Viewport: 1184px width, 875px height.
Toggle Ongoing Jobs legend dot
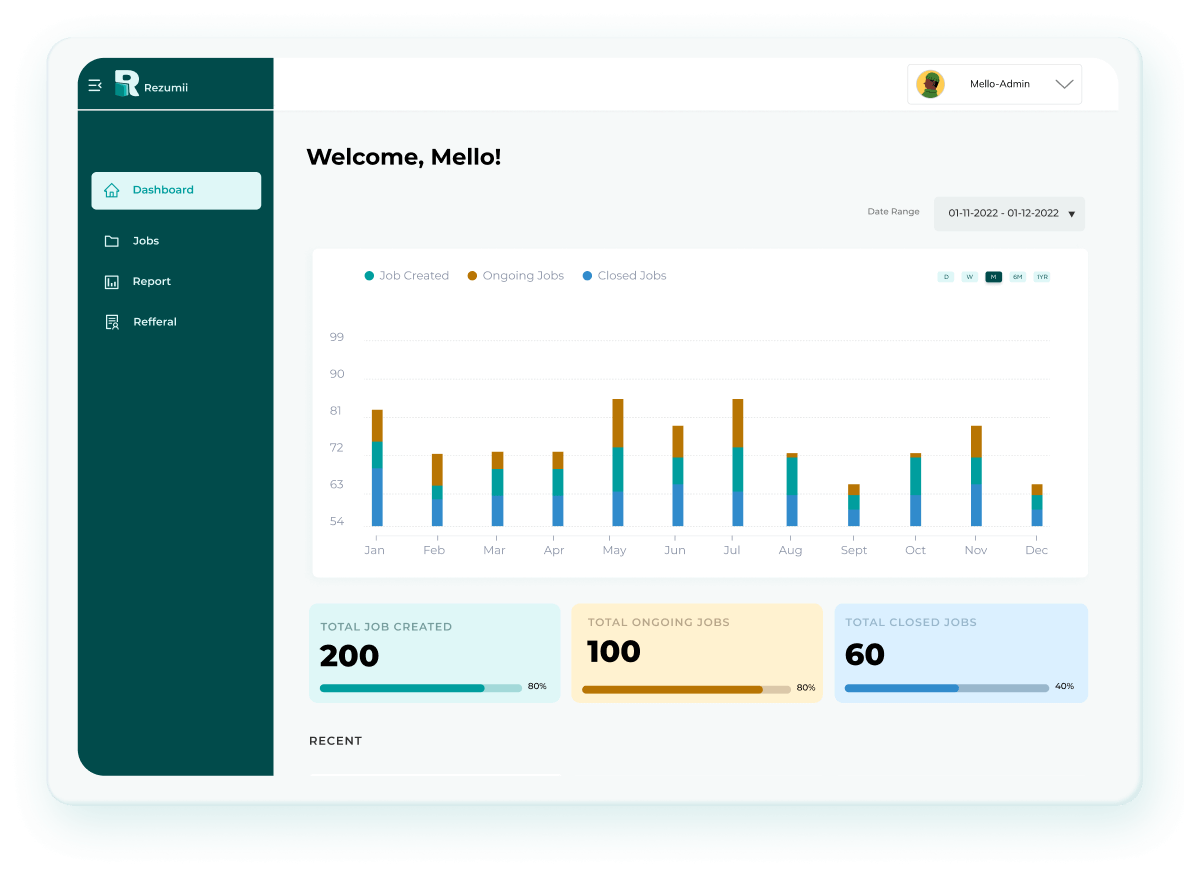click(x=472, y=276)
